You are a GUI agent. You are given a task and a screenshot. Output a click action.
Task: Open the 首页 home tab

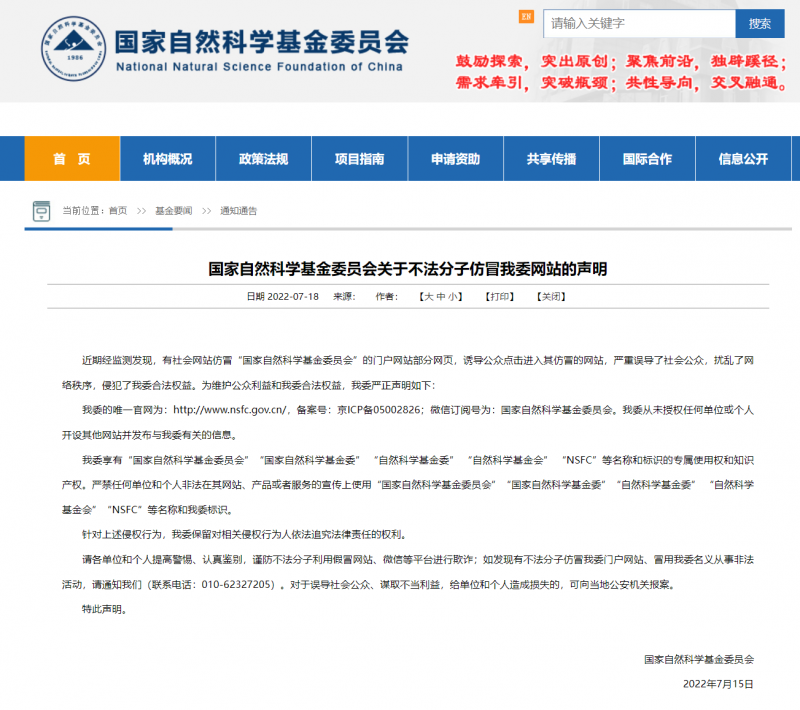[72, 159]
